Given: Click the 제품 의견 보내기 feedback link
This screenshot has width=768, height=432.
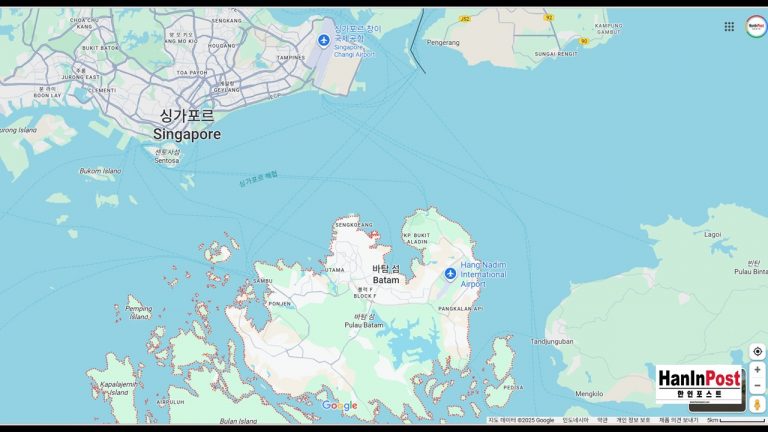Looking at the screenshot, I should 678,420.
